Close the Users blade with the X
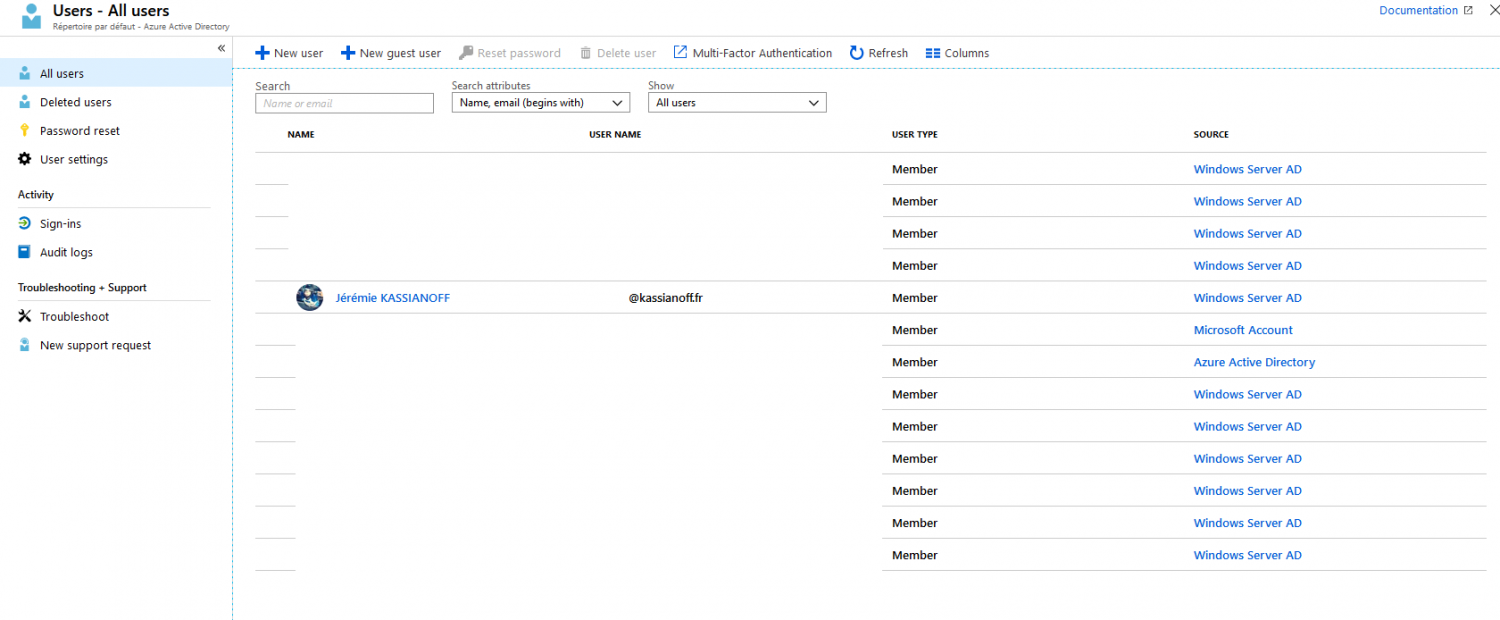 coord(1493,10)
